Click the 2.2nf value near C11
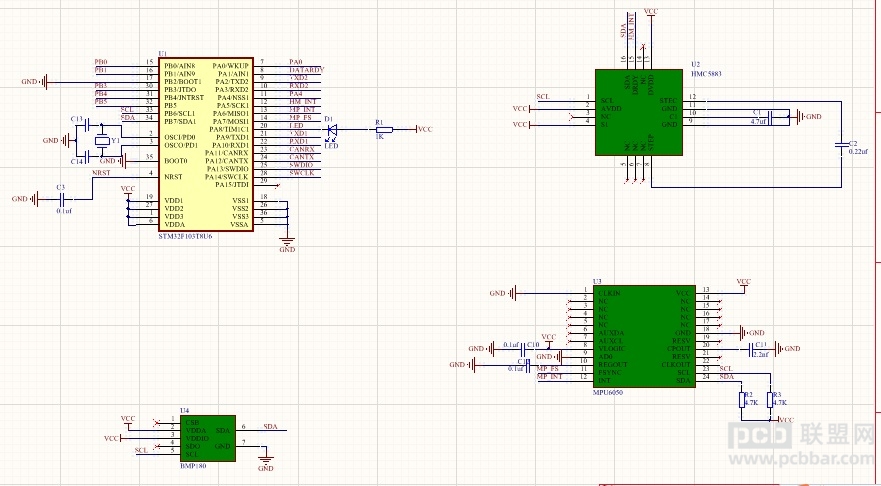 coord(759,355)
